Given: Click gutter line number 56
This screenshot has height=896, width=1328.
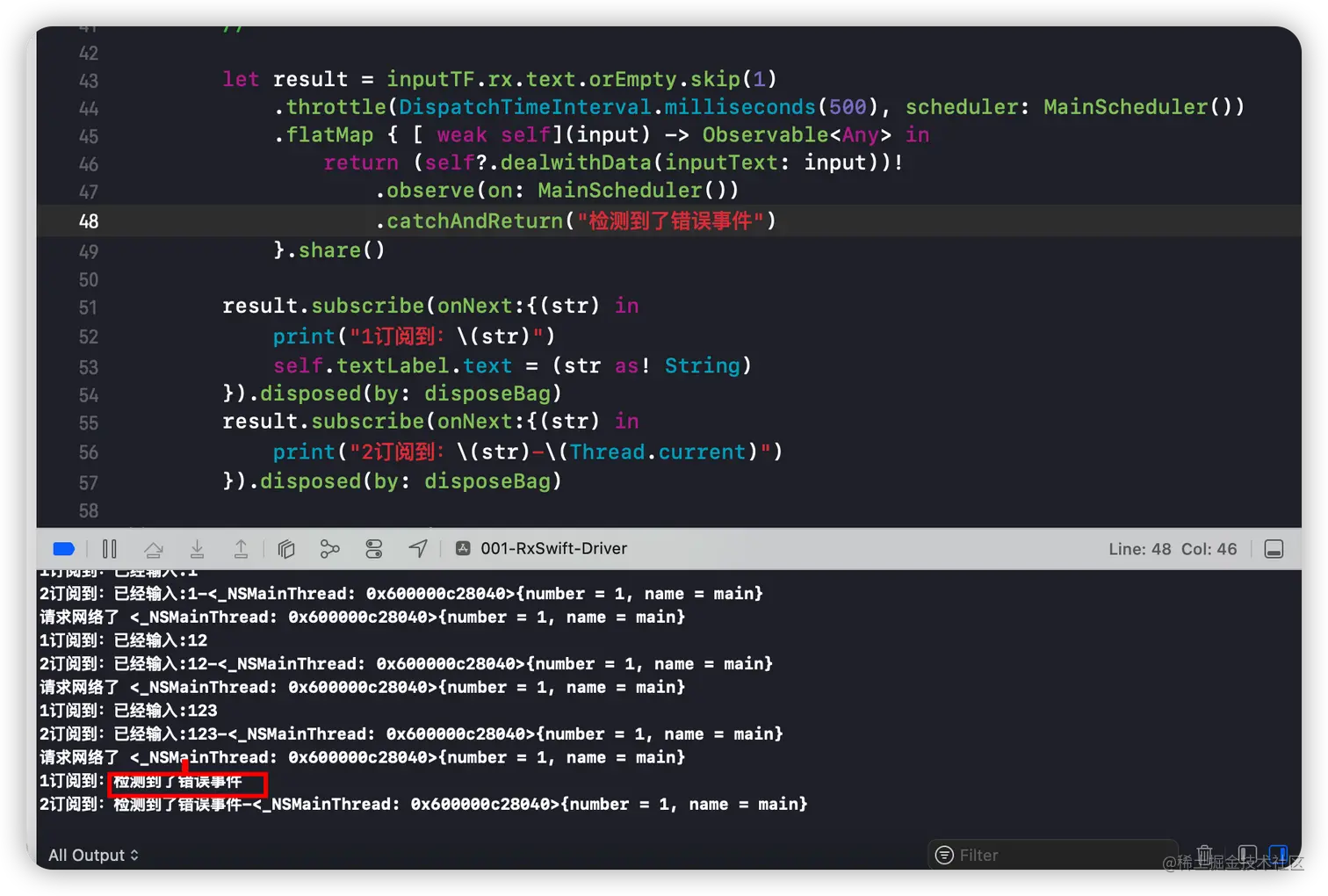Looking at the screenshot, I should pos(89,452).
